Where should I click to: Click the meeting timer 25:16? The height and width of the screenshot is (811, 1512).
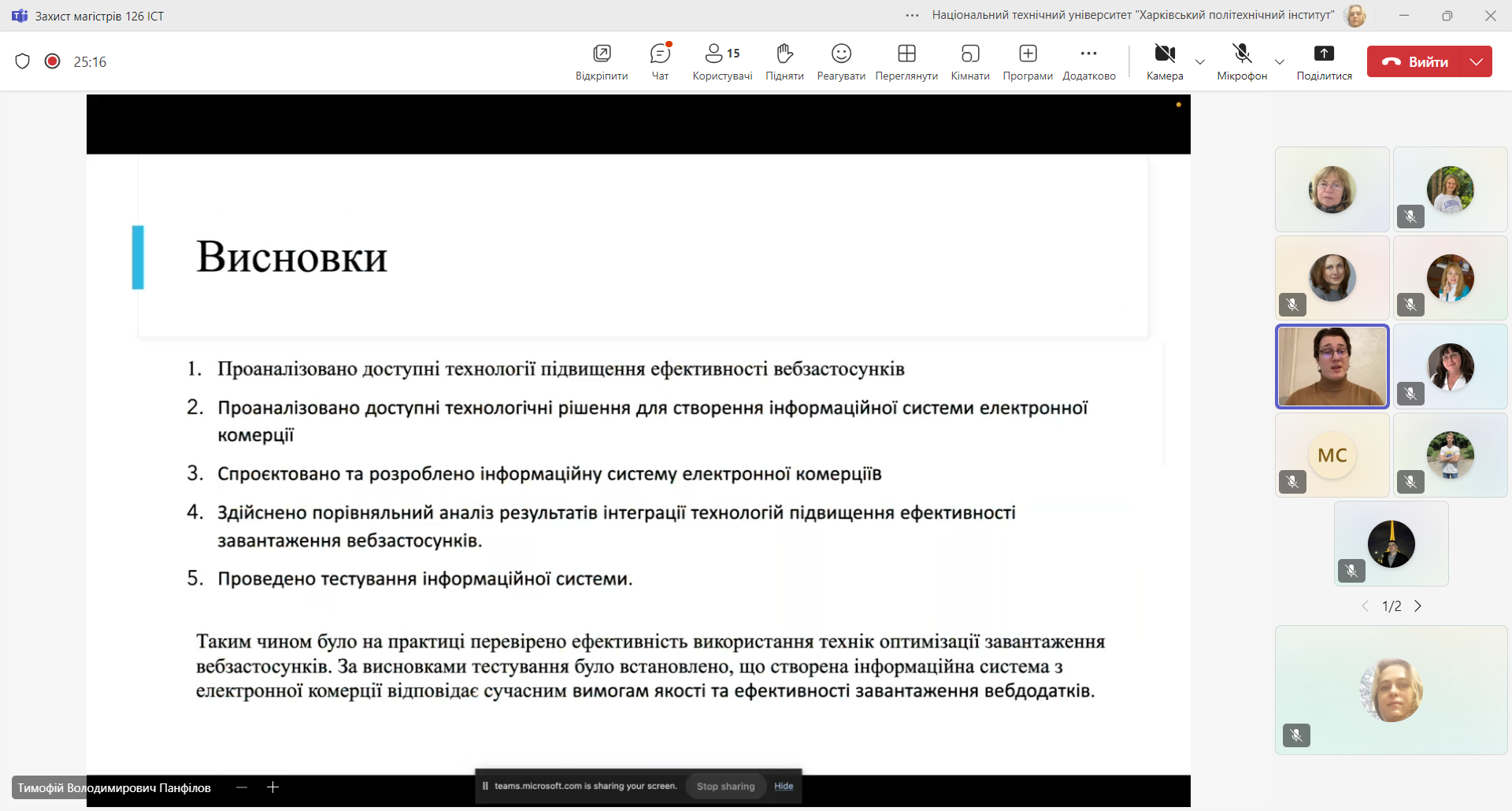coord(90,62)
